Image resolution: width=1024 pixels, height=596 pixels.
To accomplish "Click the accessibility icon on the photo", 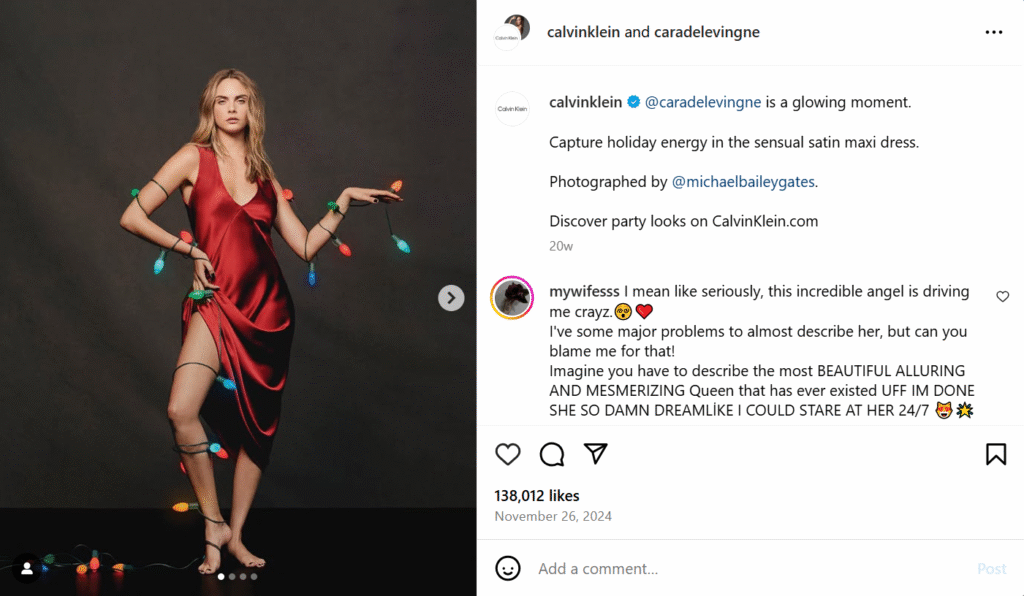I will click(25, 568).
